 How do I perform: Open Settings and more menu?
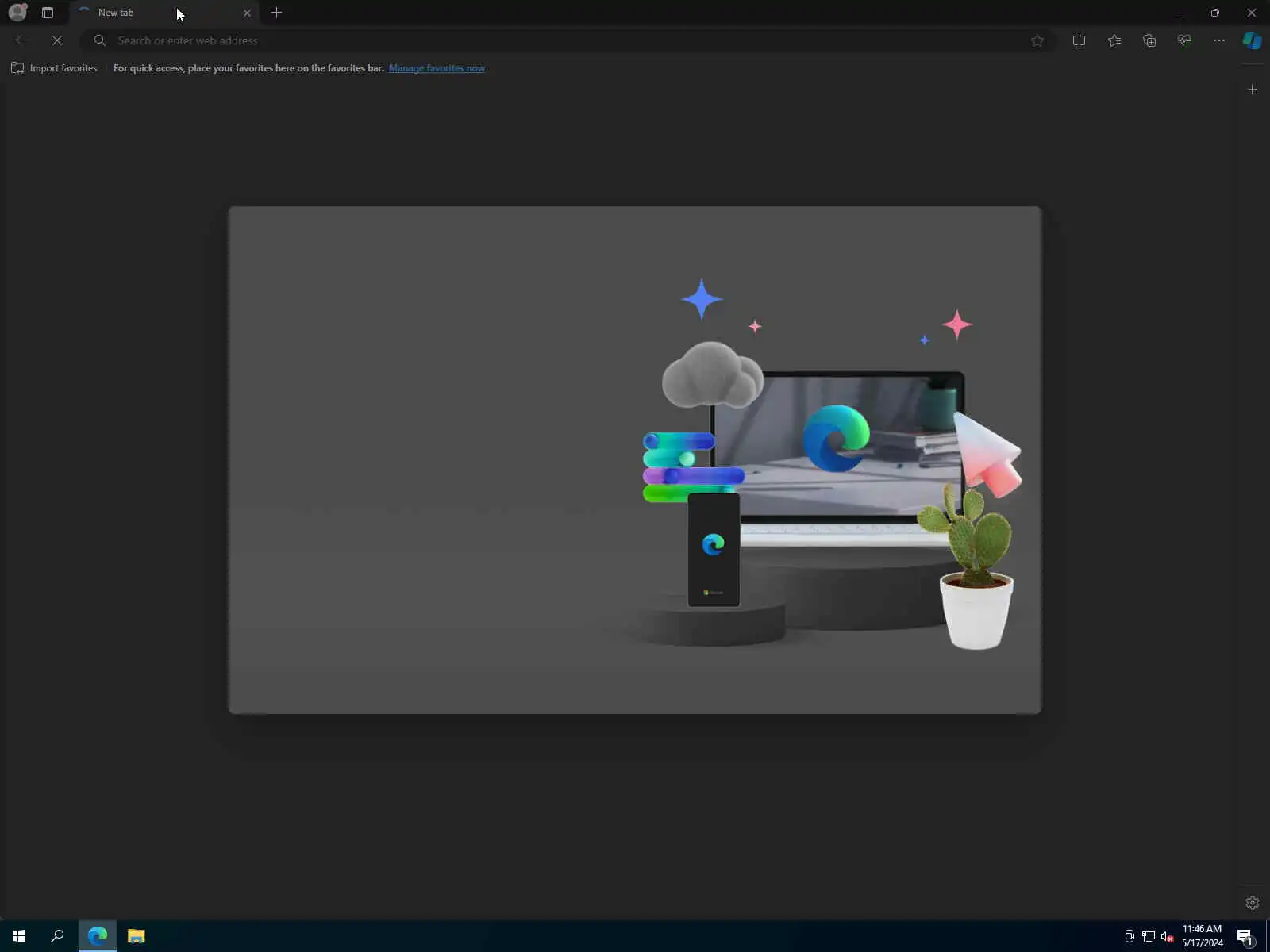[1219, 40]
